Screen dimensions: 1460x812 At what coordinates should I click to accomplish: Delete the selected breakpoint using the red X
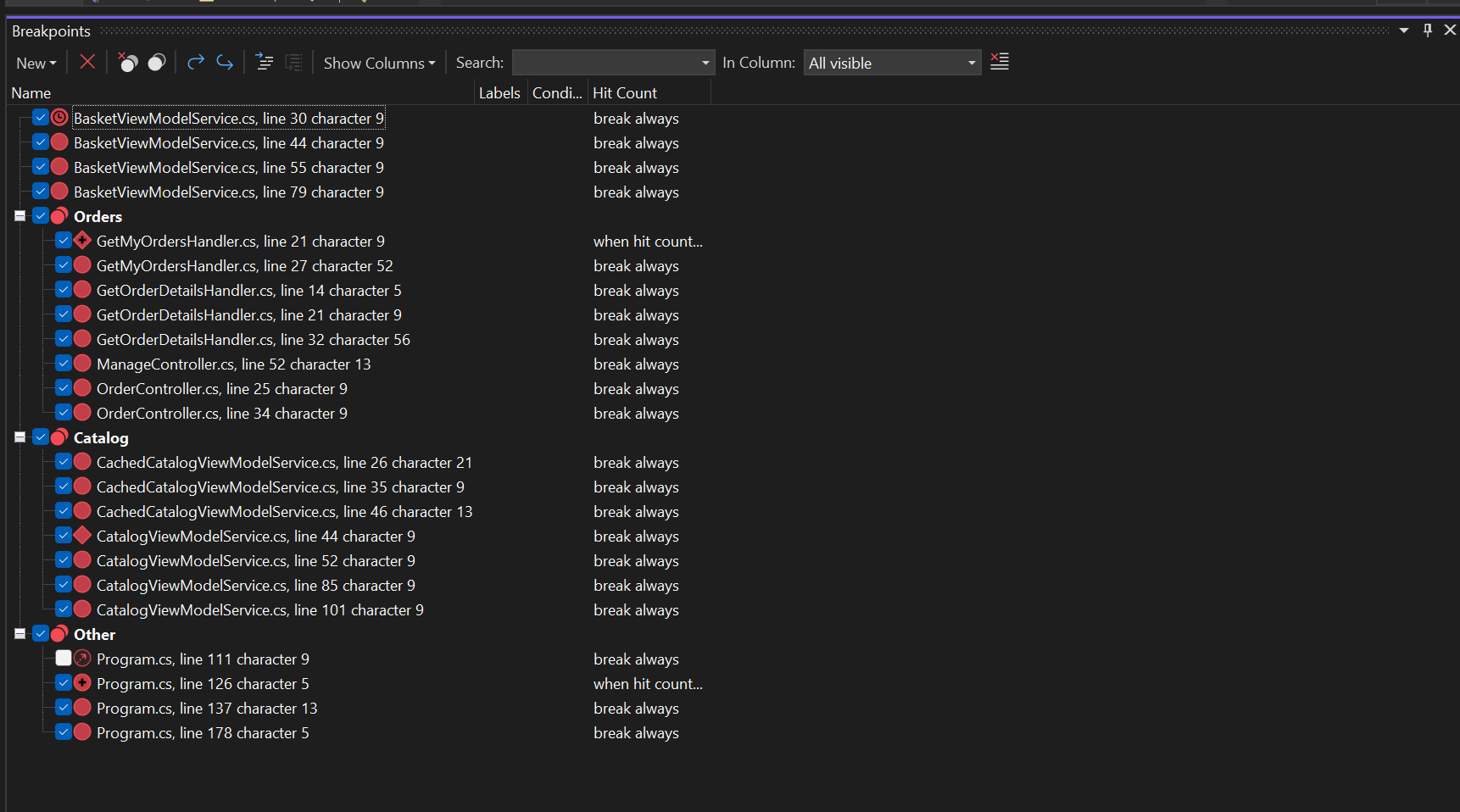coord(87,62)
